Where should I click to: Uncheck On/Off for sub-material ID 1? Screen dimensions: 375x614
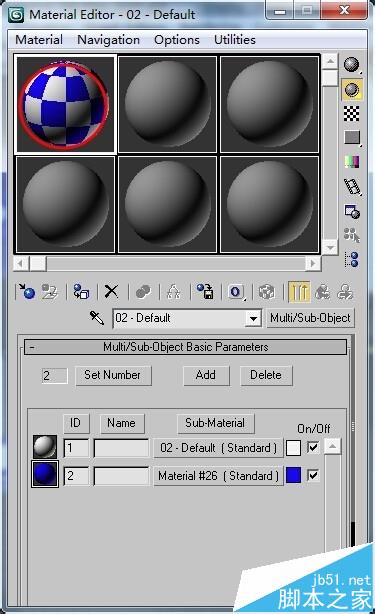[x=313, y=447]
